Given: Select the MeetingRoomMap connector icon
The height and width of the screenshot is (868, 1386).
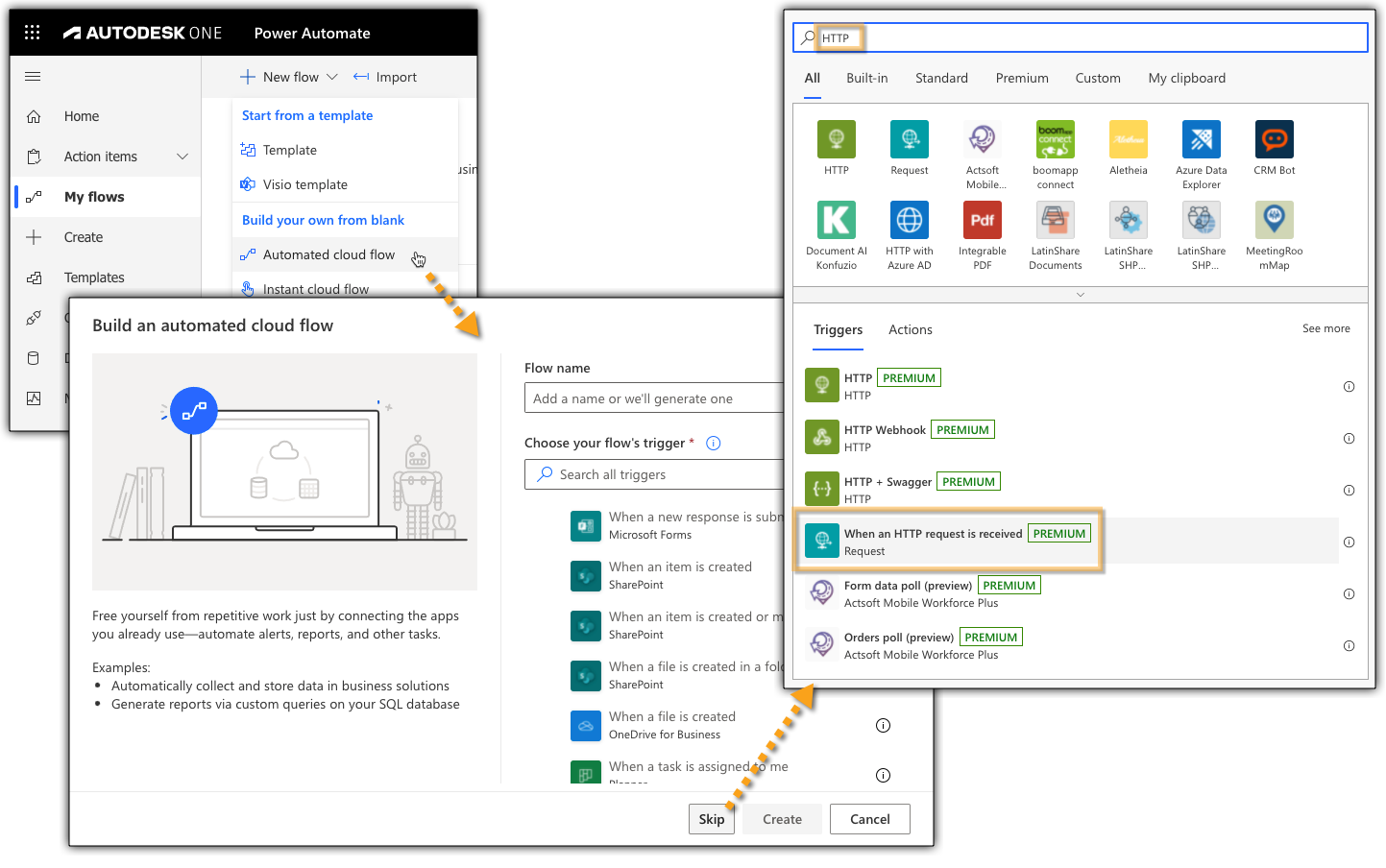Looking at the screenshot, I should (x=1275, y=220).
